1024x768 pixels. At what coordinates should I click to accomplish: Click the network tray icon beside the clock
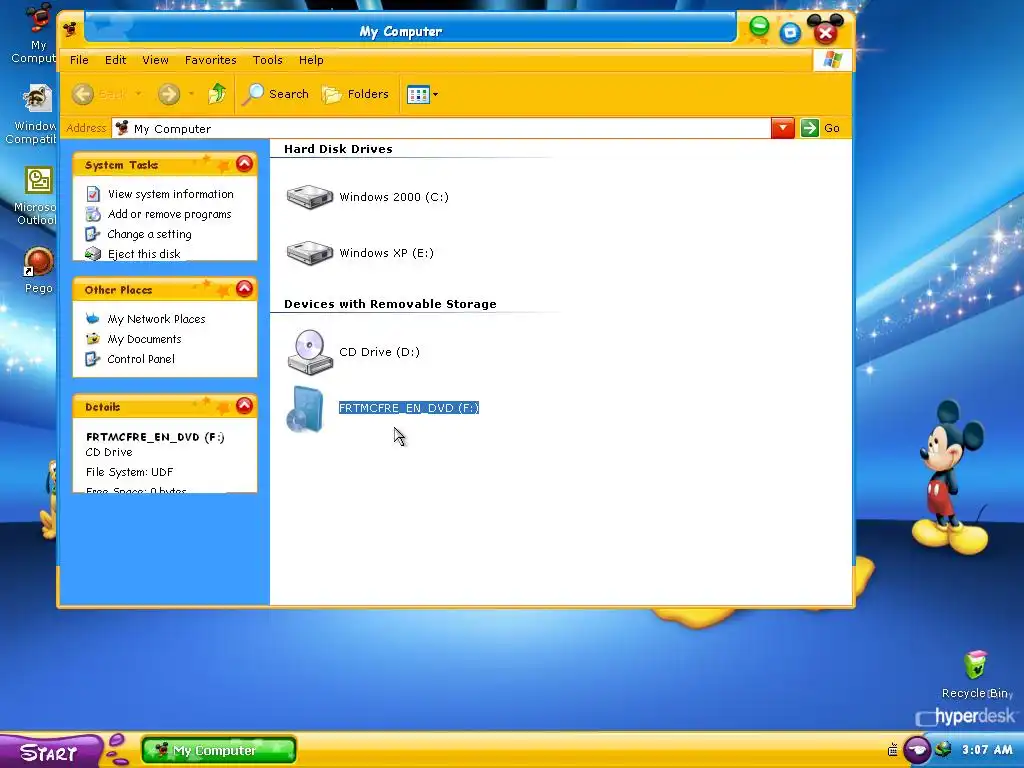click(942, 750)
